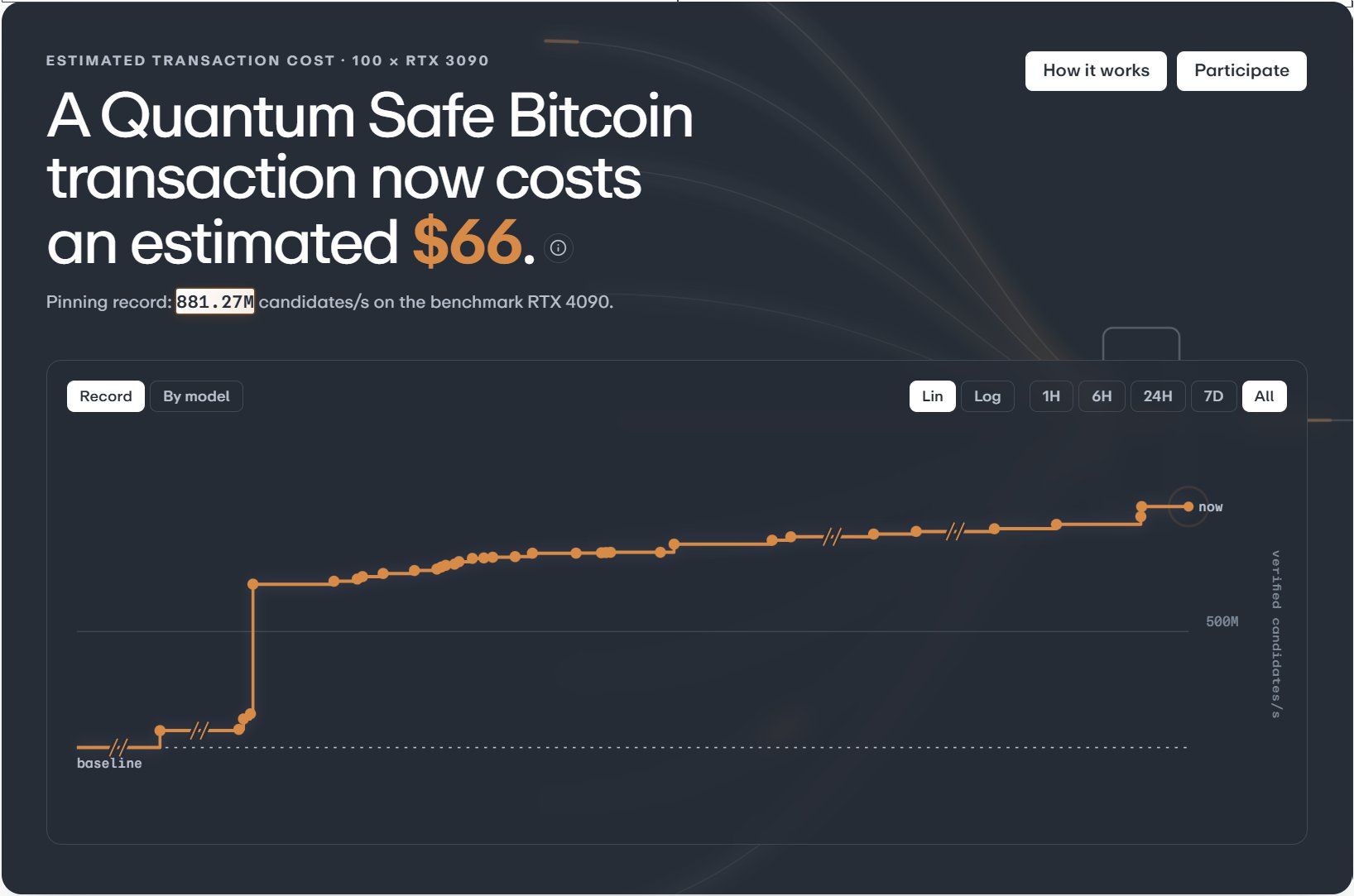Click the baseline label on the chart

point(109,763)
